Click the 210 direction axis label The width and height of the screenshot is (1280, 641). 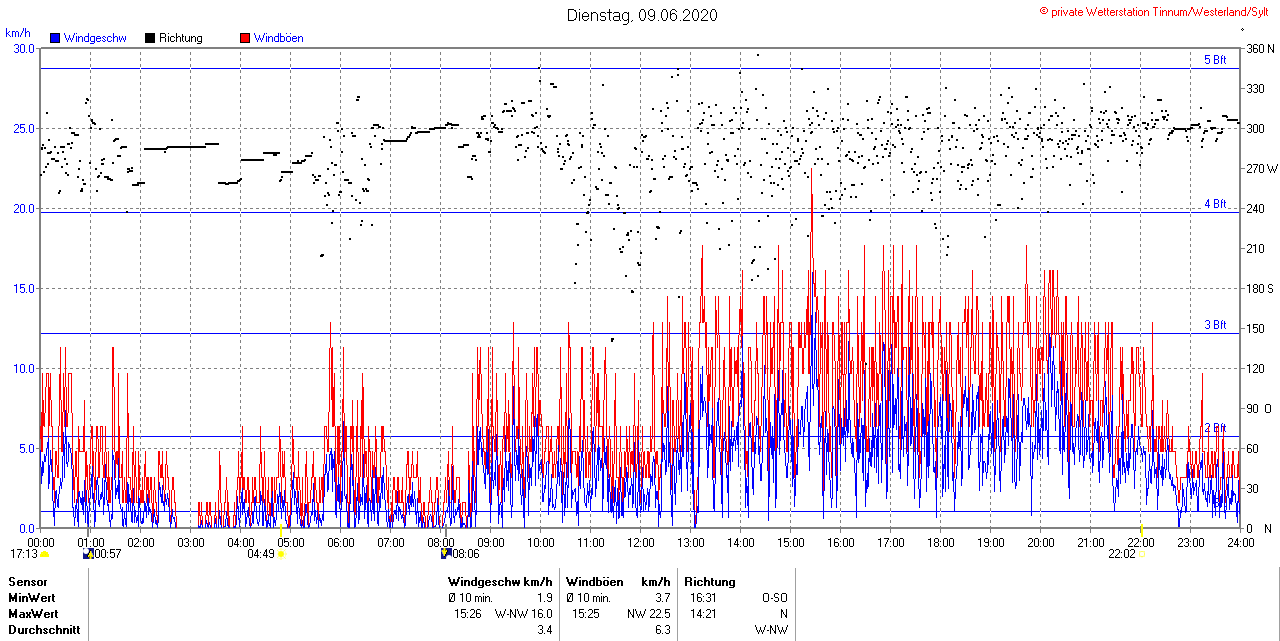[1255, 248]
